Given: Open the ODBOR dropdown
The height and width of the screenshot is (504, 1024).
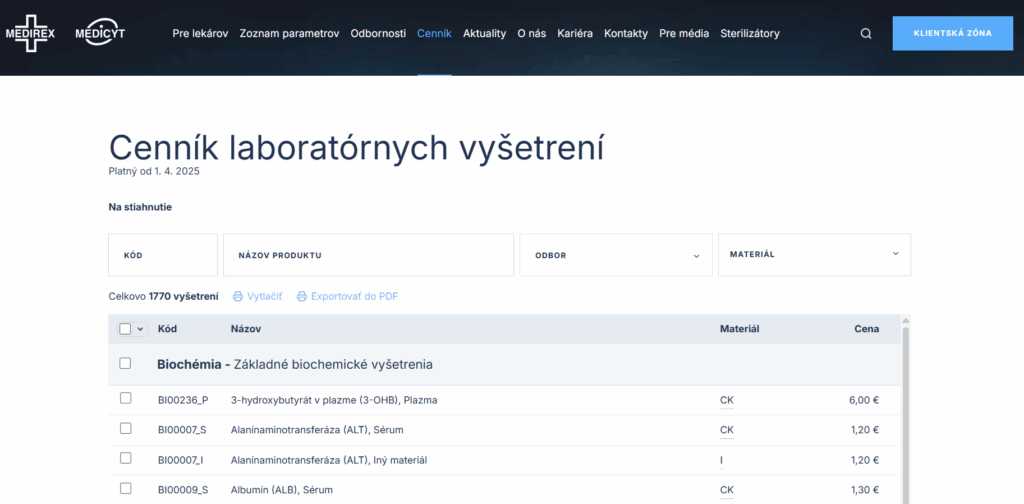Looking at the screenshot, I should click(616, 255).
